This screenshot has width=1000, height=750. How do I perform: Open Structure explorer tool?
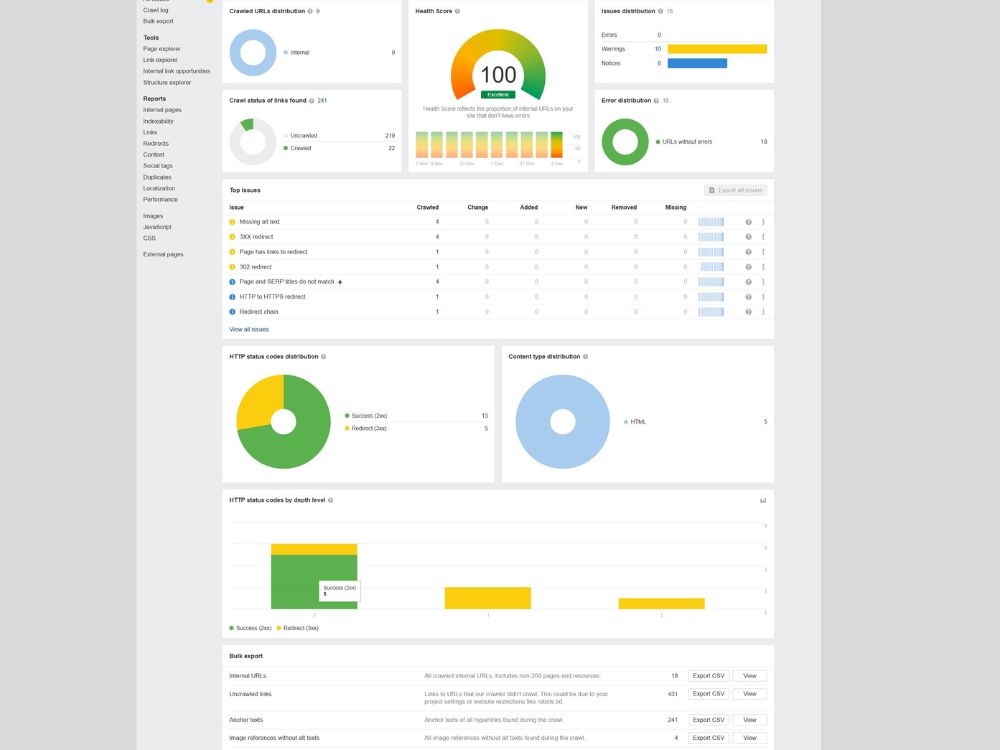(x=167, y=83)
